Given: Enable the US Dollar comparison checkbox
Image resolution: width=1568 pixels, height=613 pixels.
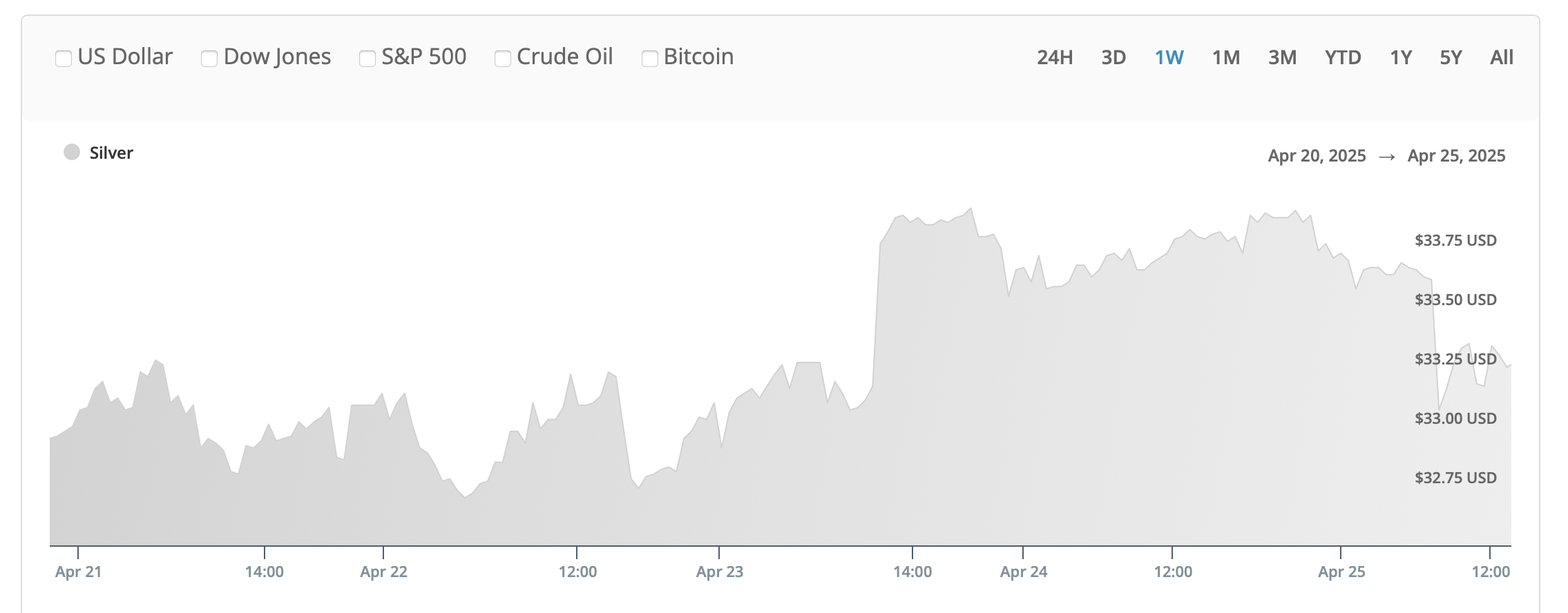Looking at the screenshot, I should click(64, 59).
